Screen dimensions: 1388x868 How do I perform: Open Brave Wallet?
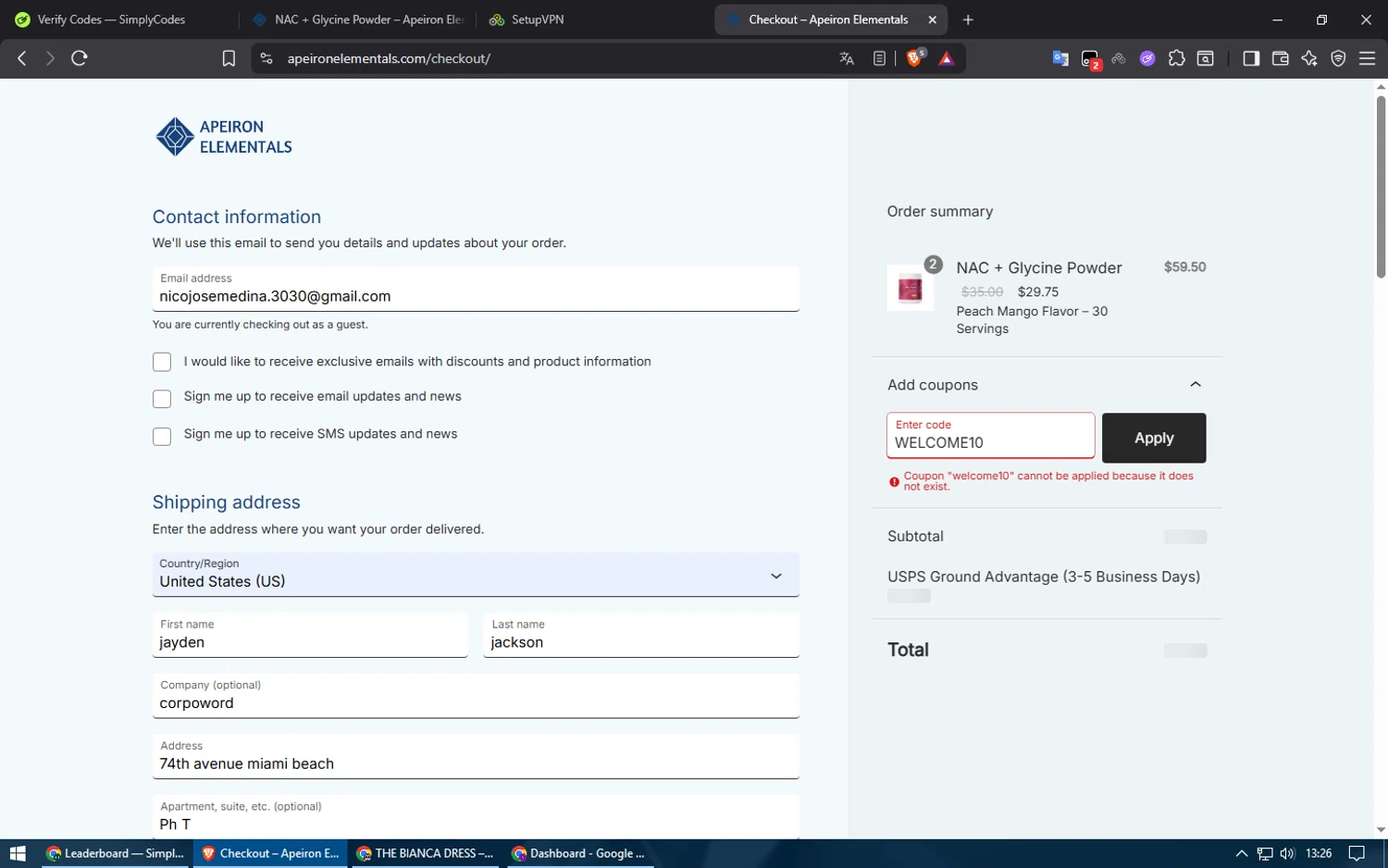point(1281,58)
